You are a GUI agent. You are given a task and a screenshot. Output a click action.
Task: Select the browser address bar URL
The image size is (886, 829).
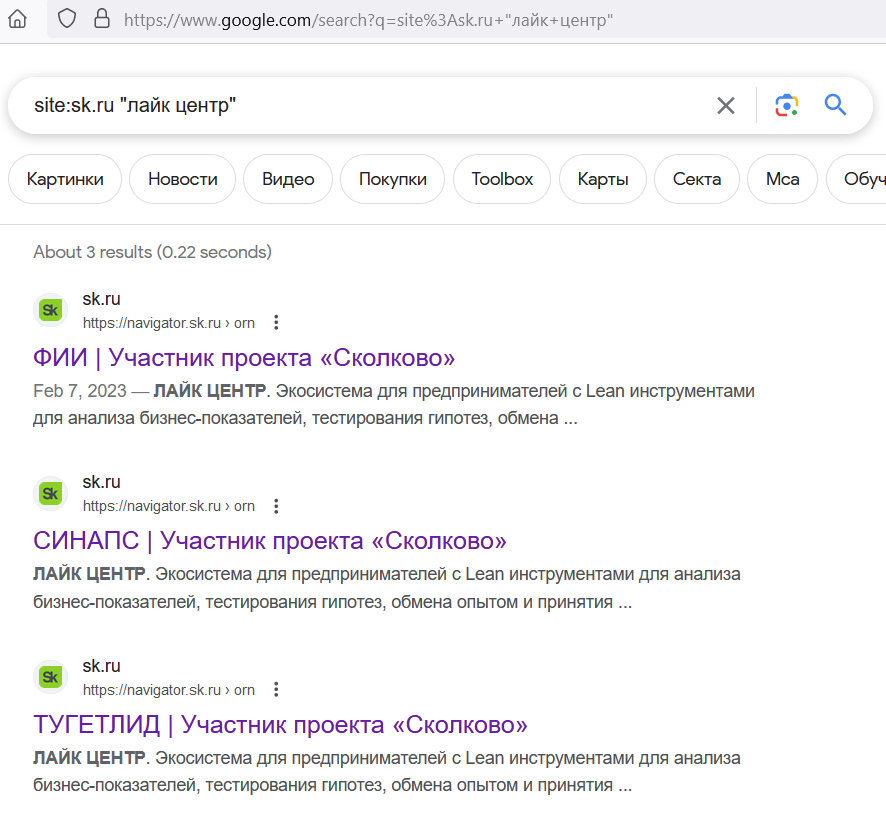coord(368,20)
